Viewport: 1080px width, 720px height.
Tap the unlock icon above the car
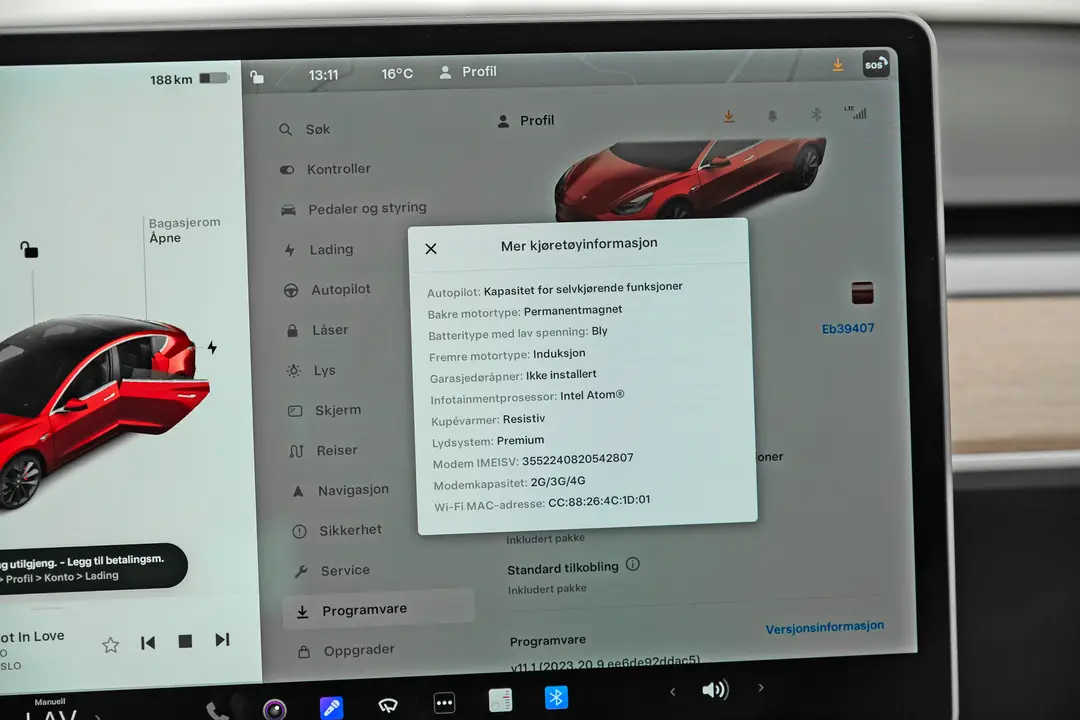(29, 249)
